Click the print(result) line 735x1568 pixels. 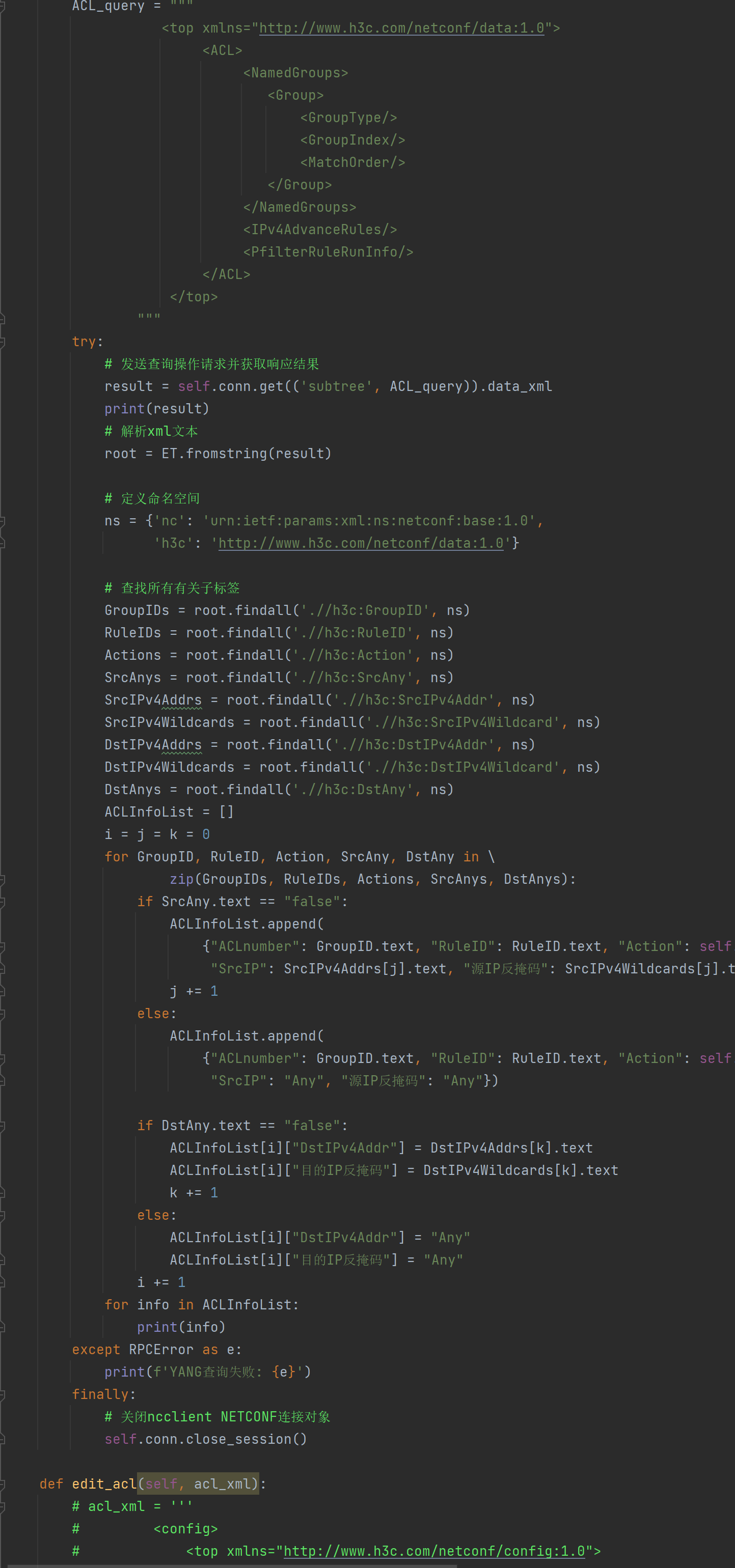click(x=156, y=409)
